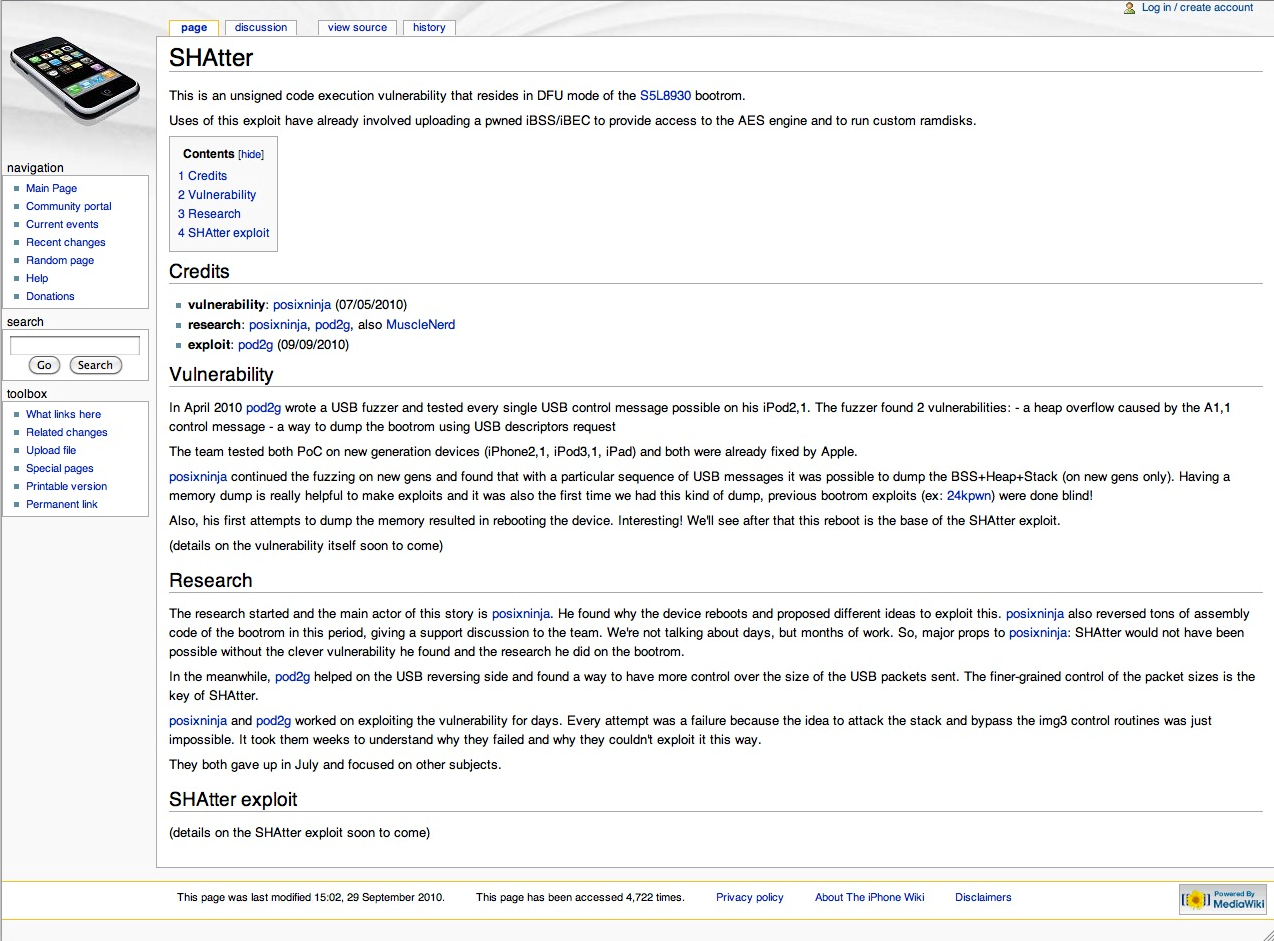This screenshot has width=1274, height=941.
Task: Go to Main Page in navigation
Action: click(x=51, y=189)
